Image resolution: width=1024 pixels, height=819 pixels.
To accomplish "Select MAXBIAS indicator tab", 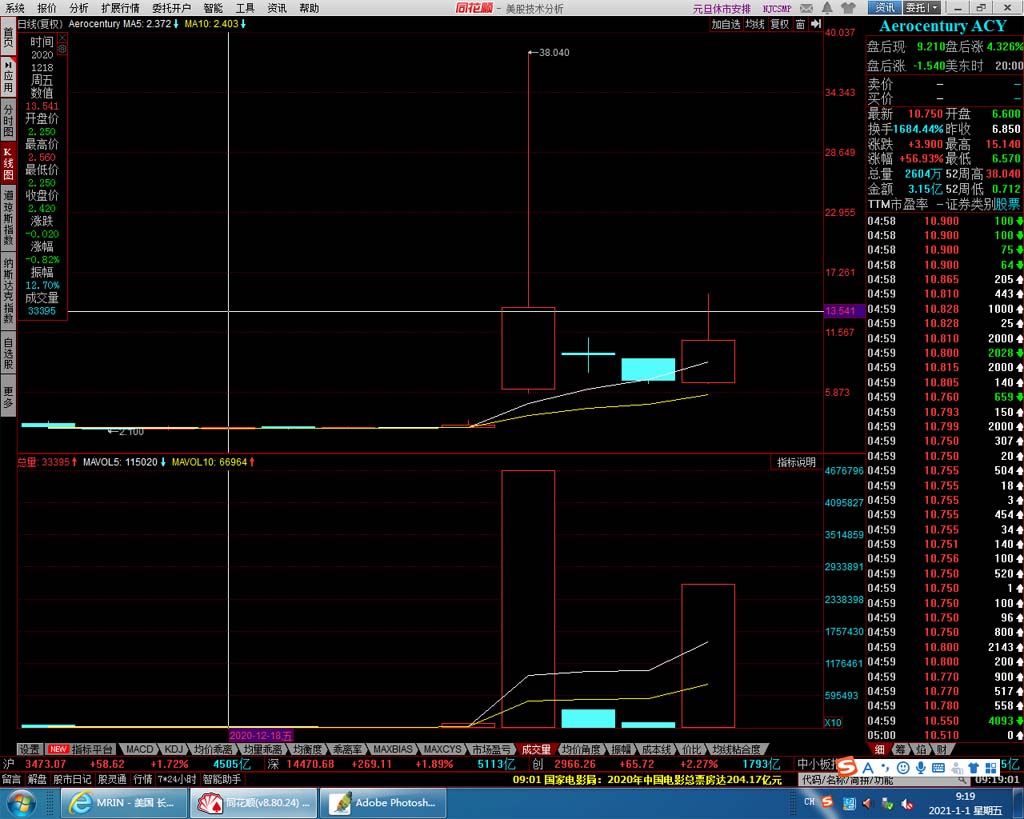I will pyautogui.click(x=393, y=749).
